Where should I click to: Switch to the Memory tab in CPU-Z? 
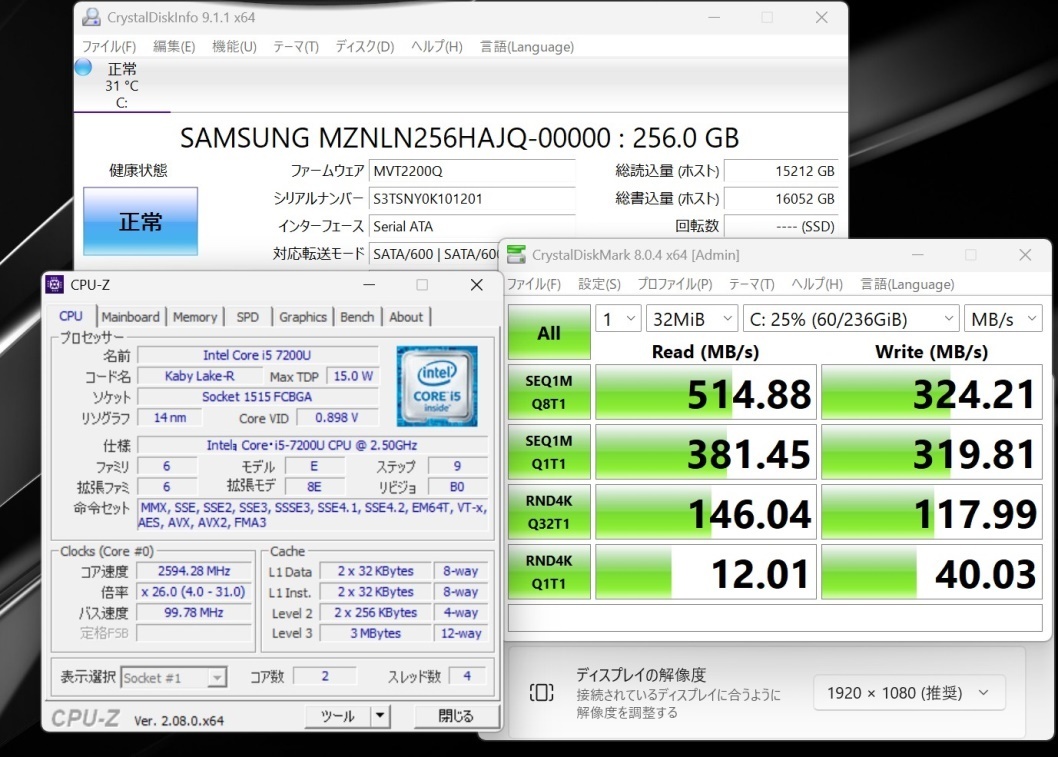tap(195, 316)
